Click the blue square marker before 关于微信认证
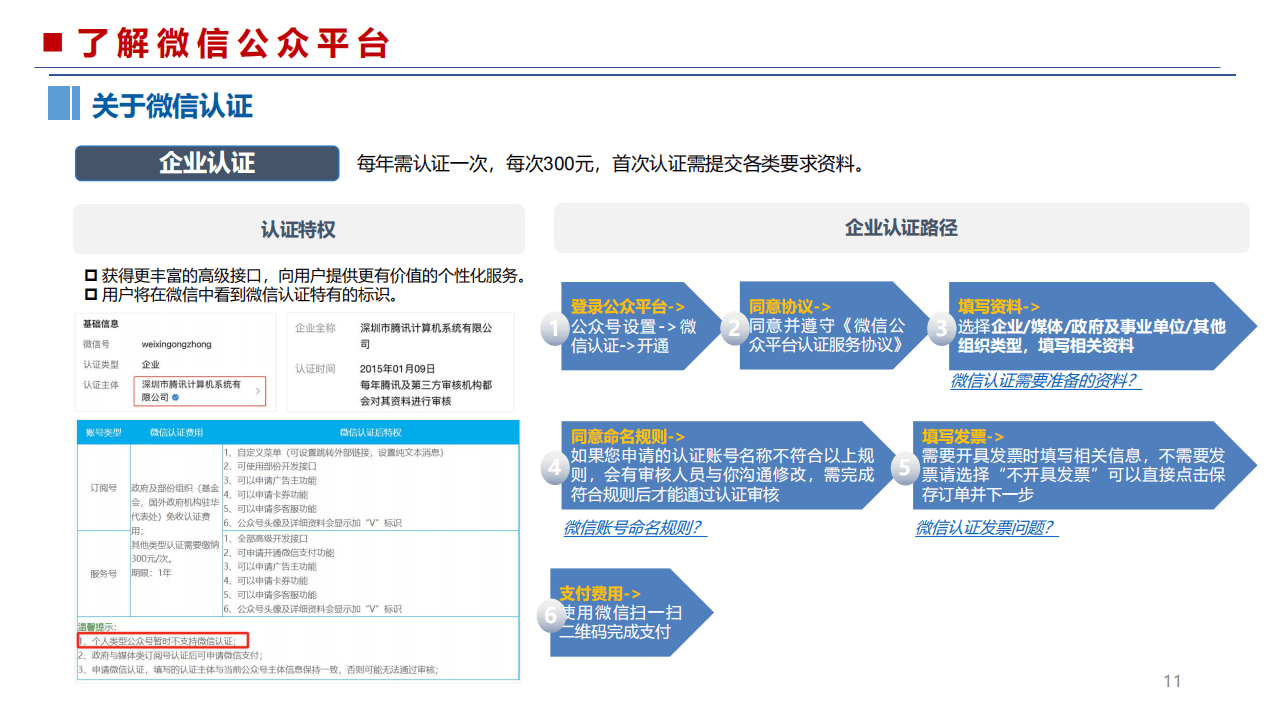Image resolution: width=1285 pixels, height=718 pixels. pyautogui.click(x=62, y=104)
